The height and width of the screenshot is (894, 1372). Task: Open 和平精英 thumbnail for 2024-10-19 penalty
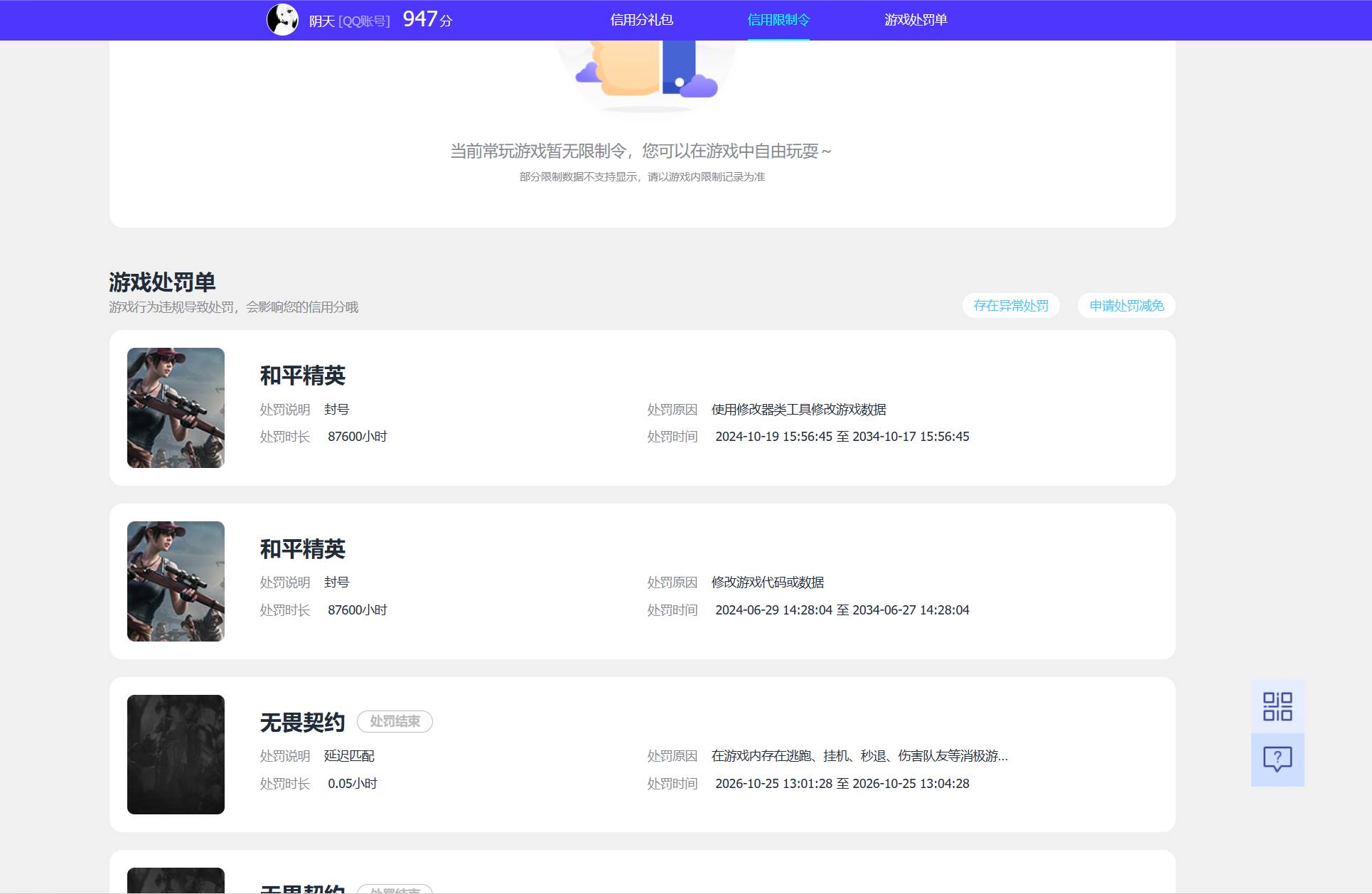176,408
